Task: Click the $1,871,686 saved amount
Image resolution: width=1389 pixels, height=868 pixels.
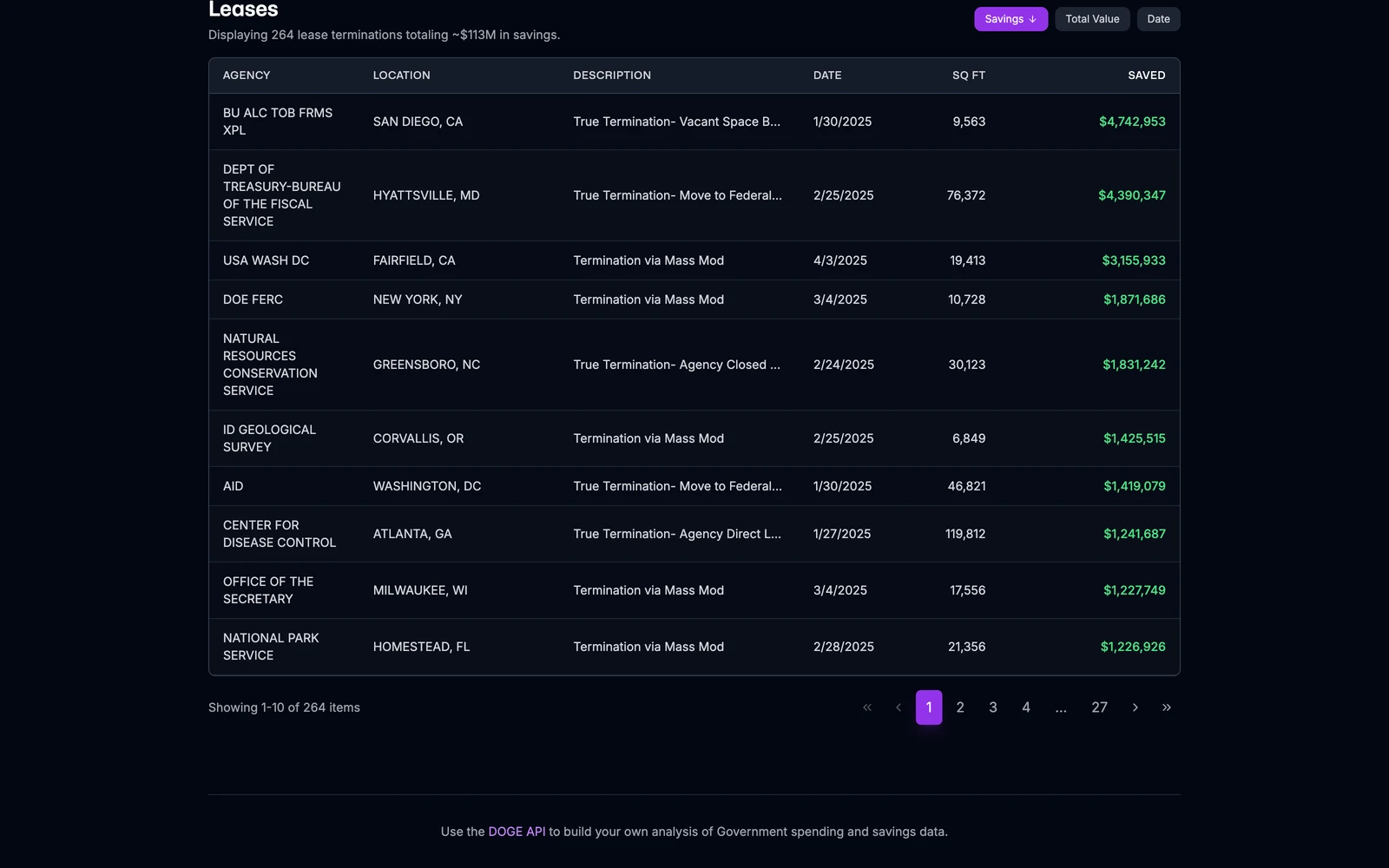Action: click(1135, 299)
